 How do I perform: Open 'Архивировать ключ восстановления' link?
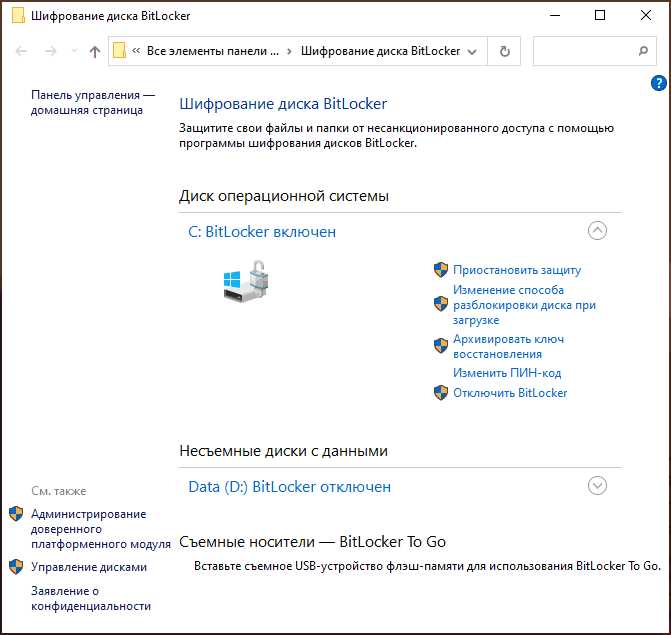[508, 347]
